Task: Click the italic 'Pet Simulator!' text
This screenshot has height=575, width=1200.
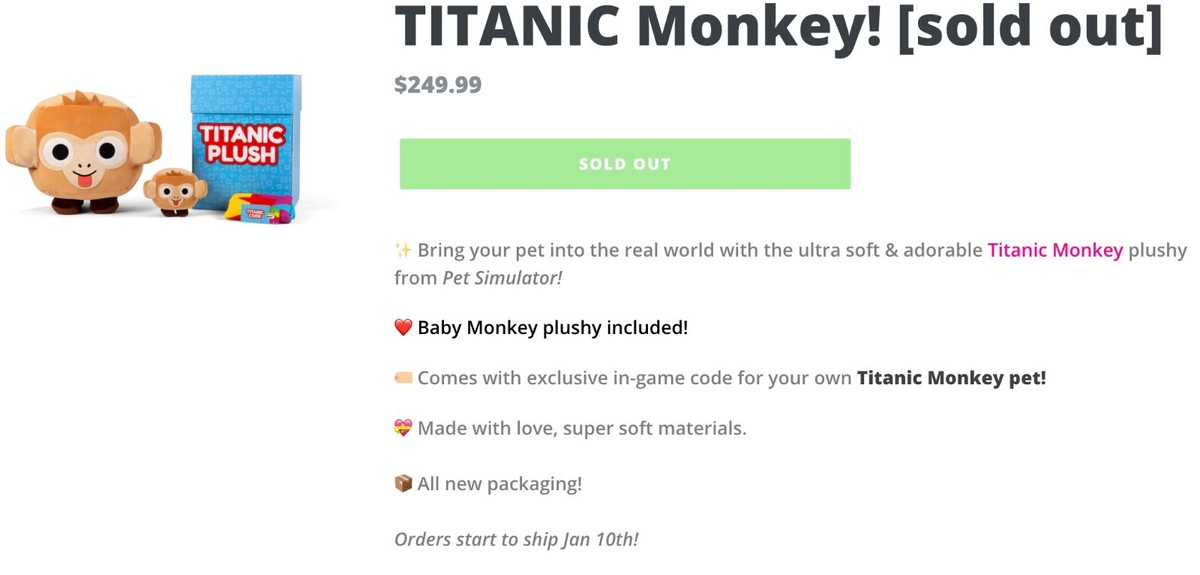Action: [x=503, y=278]
